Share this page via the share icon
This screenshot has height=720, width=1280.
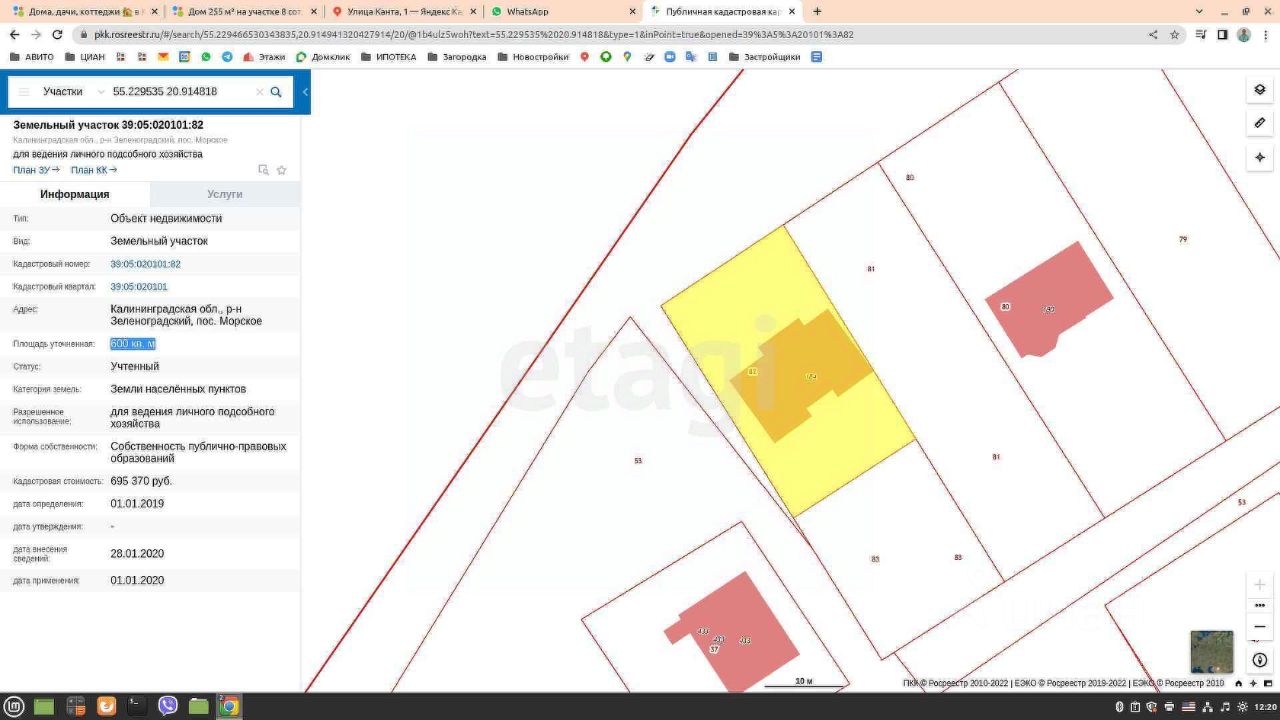click(1153, 34)
